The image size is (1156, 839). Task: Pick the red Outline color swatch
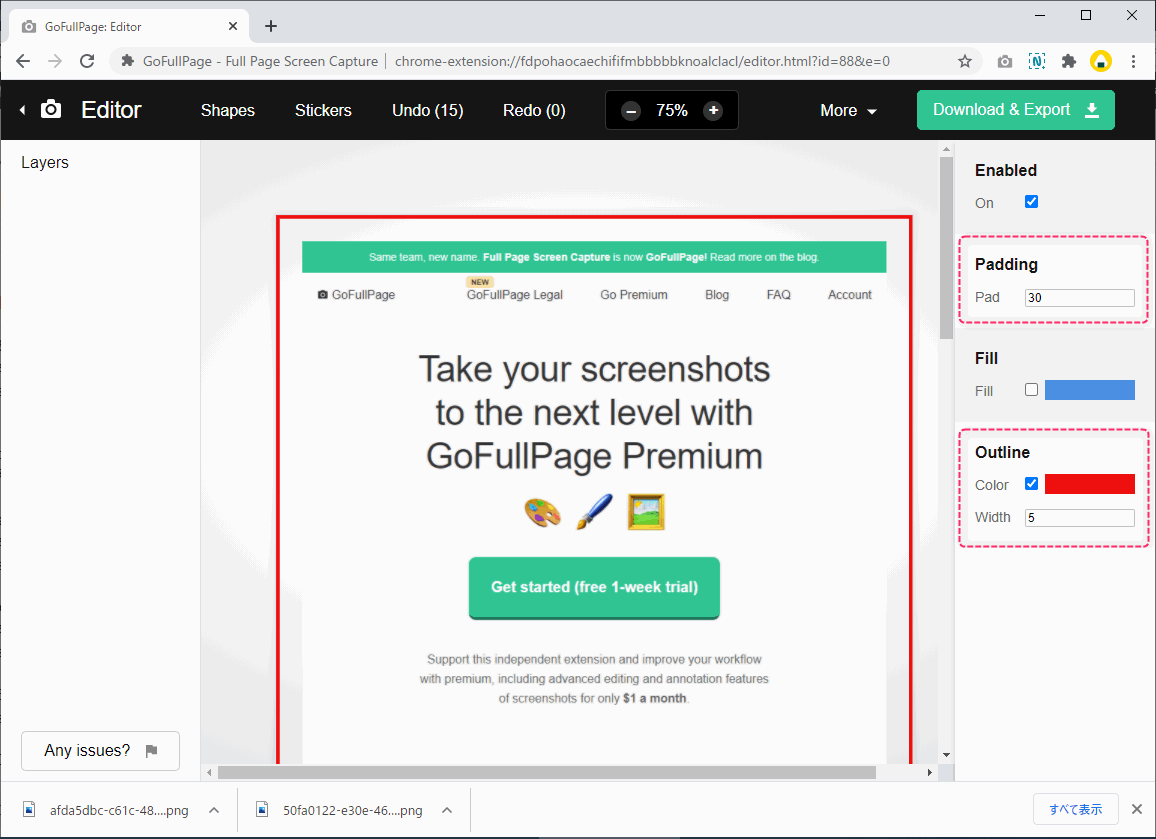1090,484
